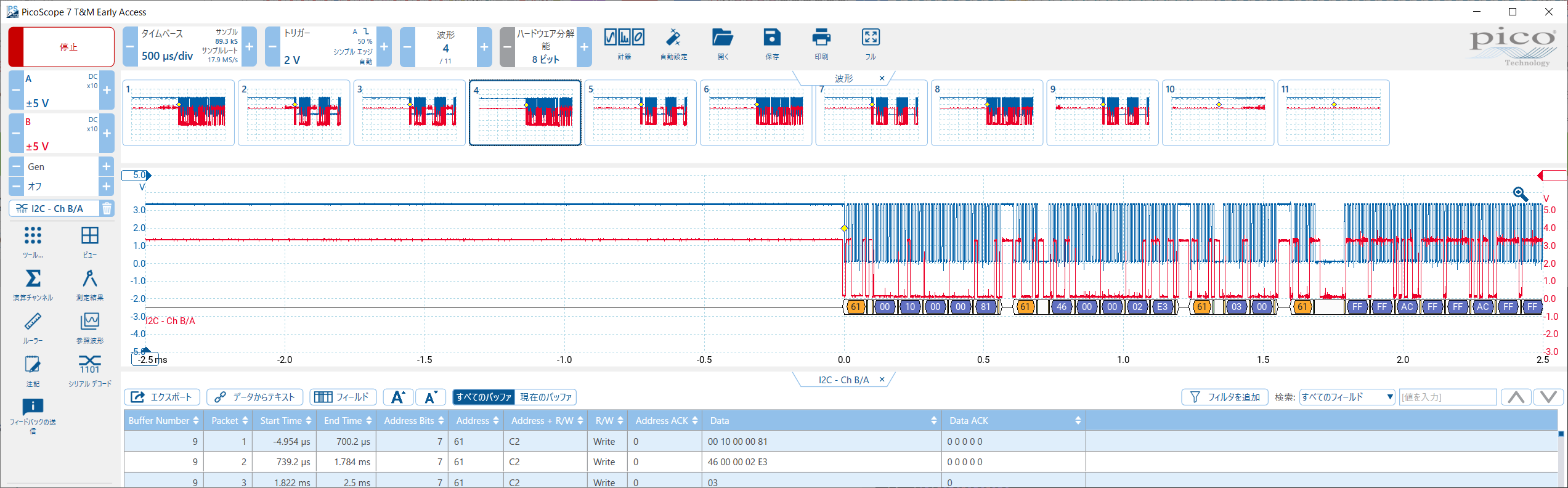1568x488 pixels.
Task: Show all buffers (すべてのバッファ)
Action: pyautogui.click(x=484, y=397)
